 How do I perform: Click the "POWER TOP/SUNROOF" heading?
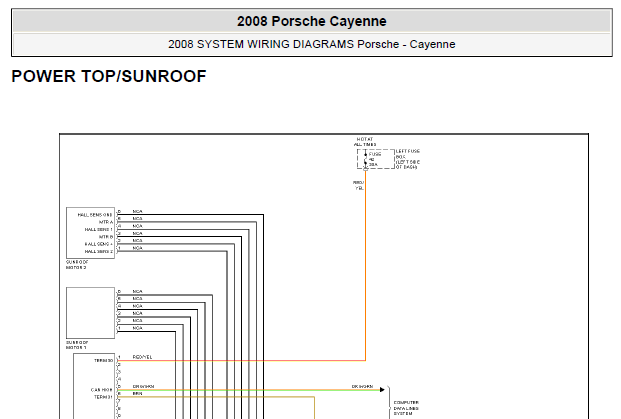coord(109,76)
